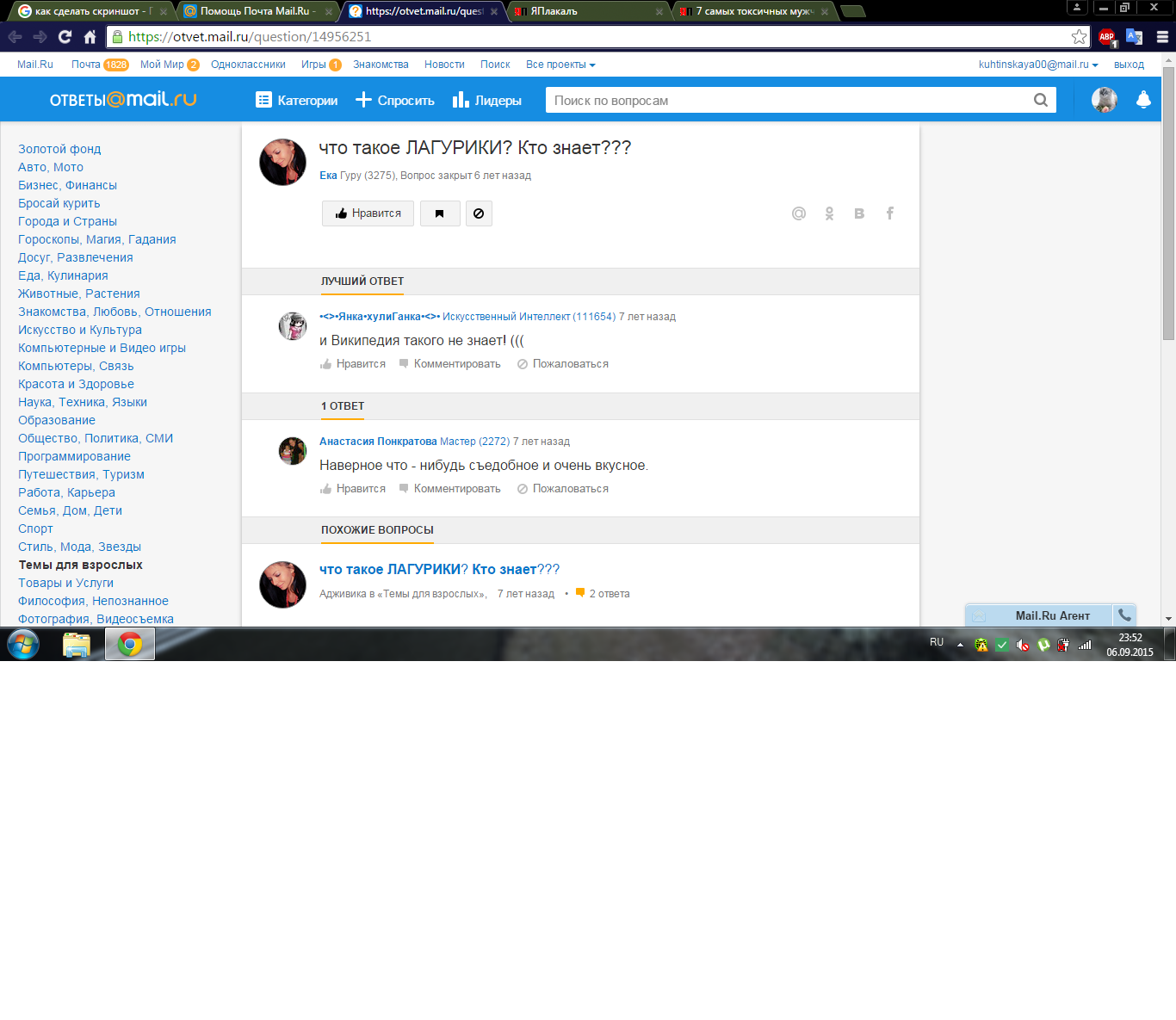This screenshot has width=1176, height=1020.
Task: Bookmark this page with the star icon
Action: [1079, 37]
